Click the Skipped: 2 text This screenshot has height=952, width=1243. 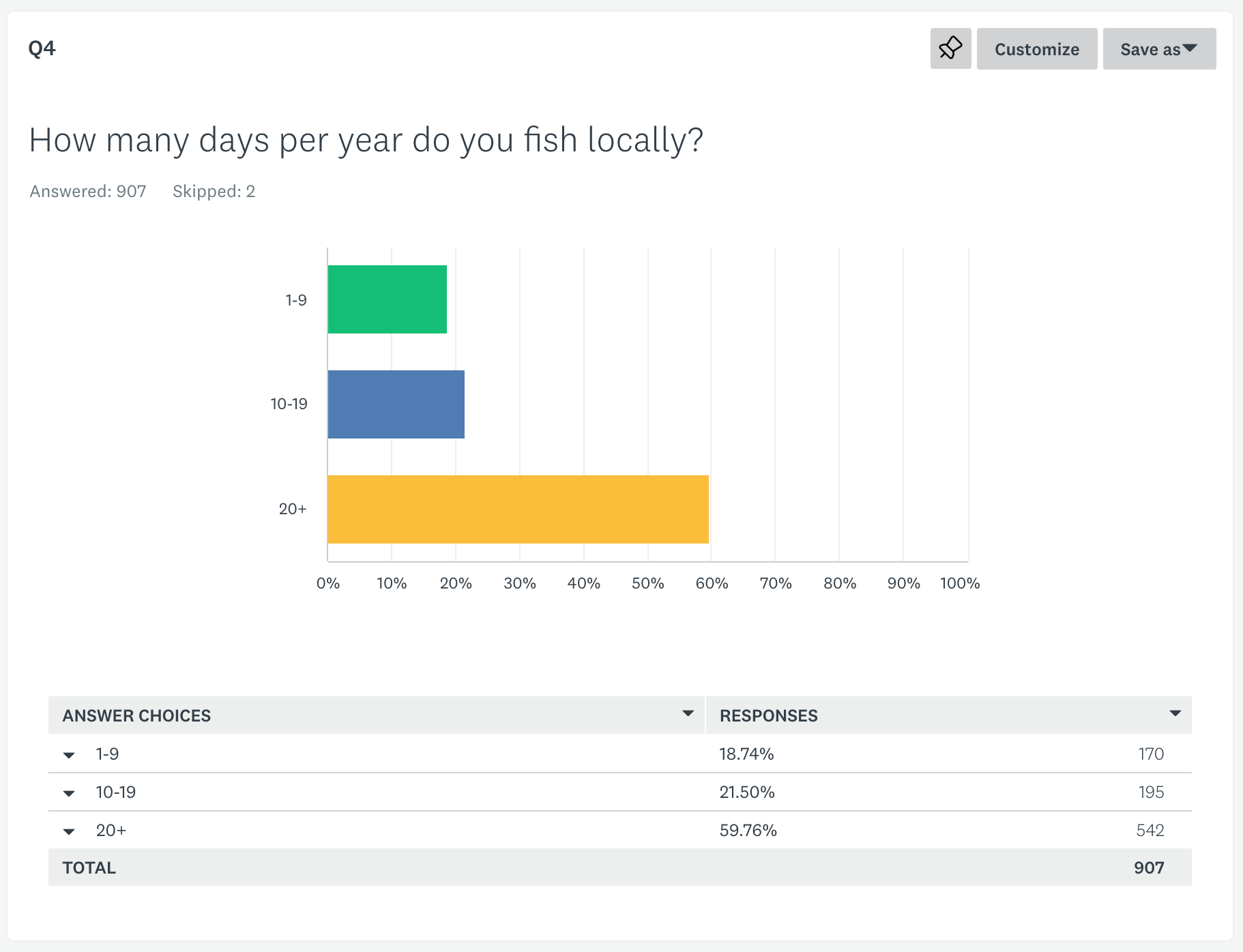(214, 191)
